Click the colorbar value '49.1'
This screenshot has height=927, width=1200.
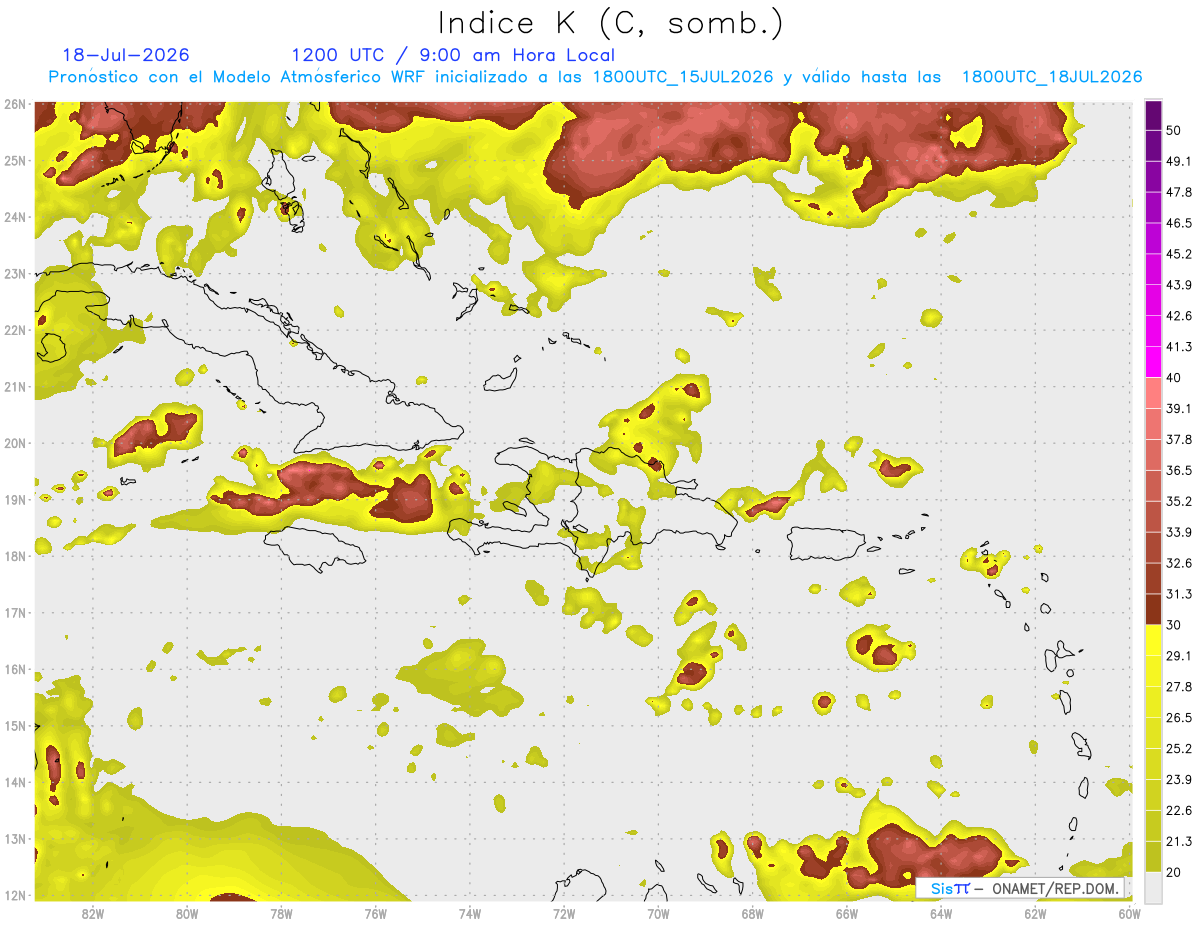coord(1179,161)
